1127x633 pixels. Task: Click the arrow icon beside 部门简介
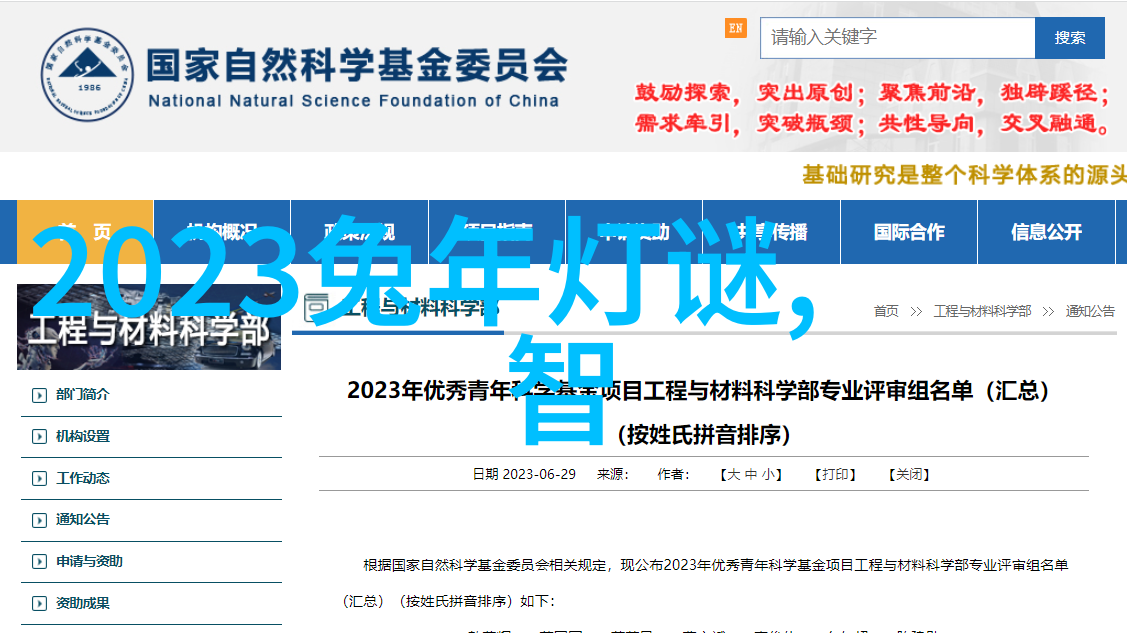point(39,395)
